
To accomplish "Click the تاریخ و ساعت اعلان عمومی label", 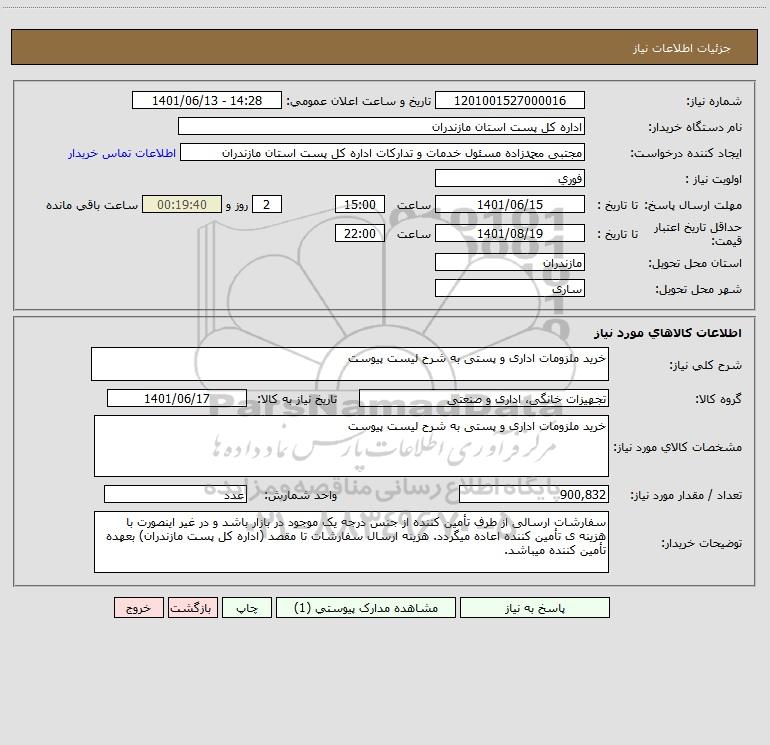I will click(x=359, y=101).
